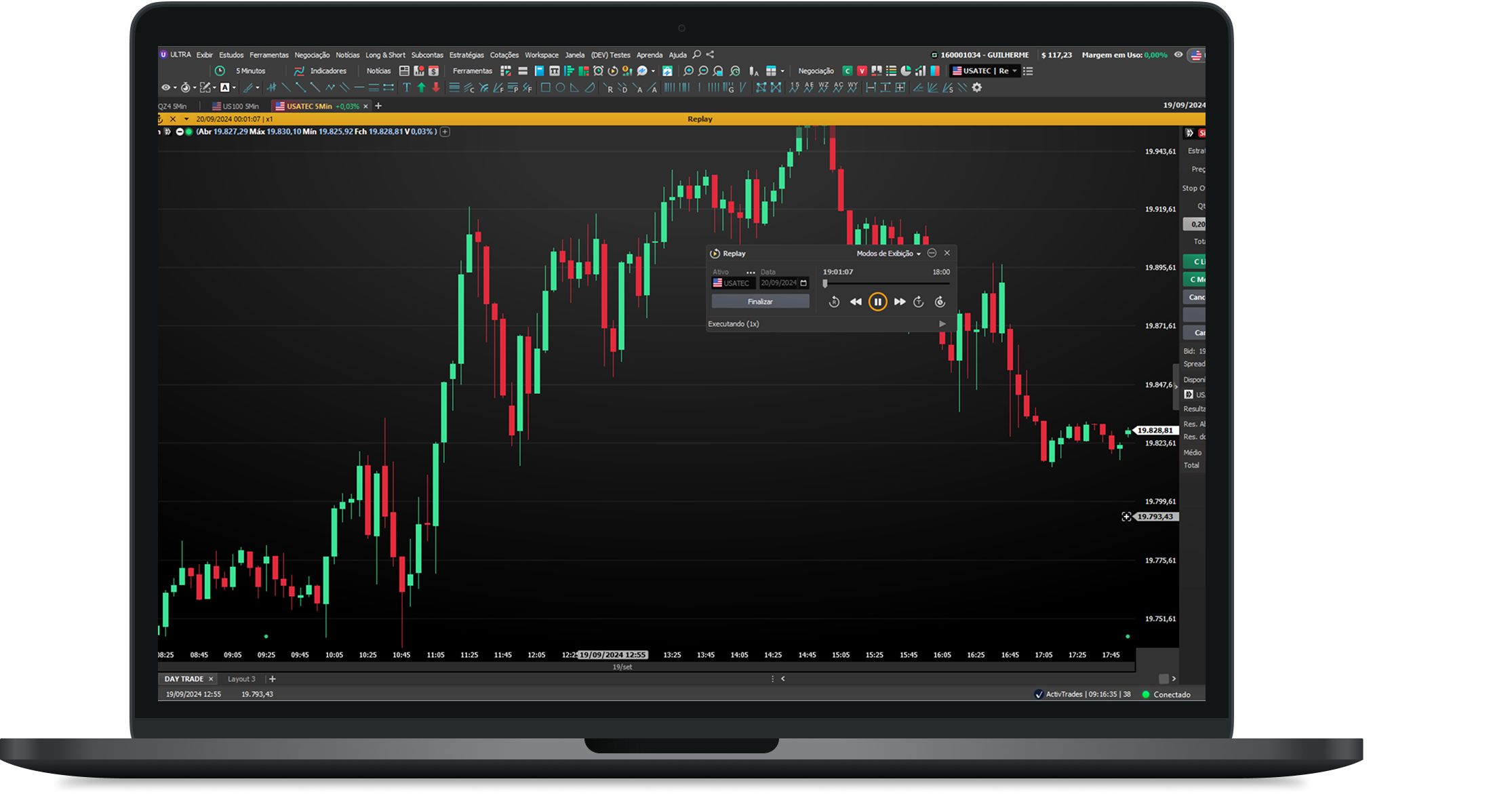This screenshot has height=794, width=1512.
Task: Select the rectangle drawing tool
Action: [545, 87]
